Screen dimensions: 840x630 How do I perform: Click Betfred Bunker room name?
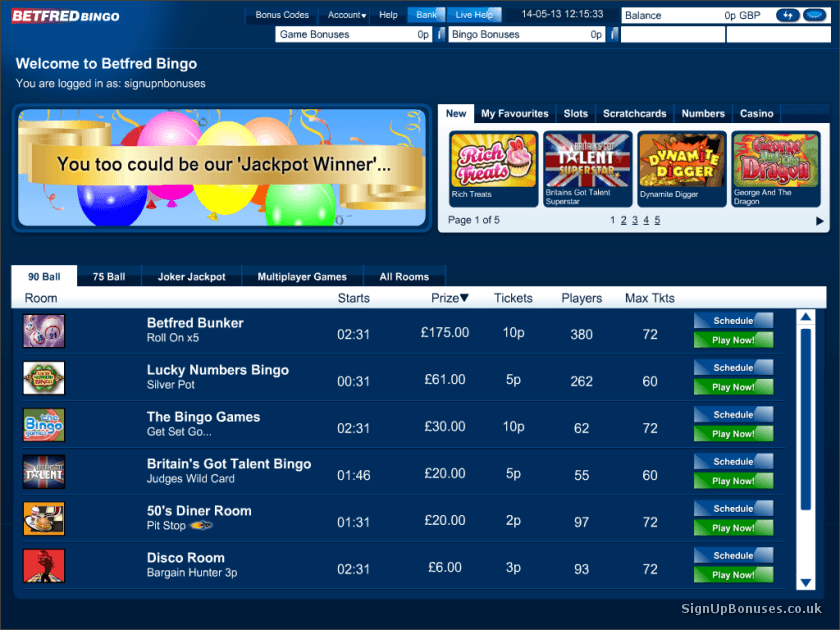pos(195,322)
